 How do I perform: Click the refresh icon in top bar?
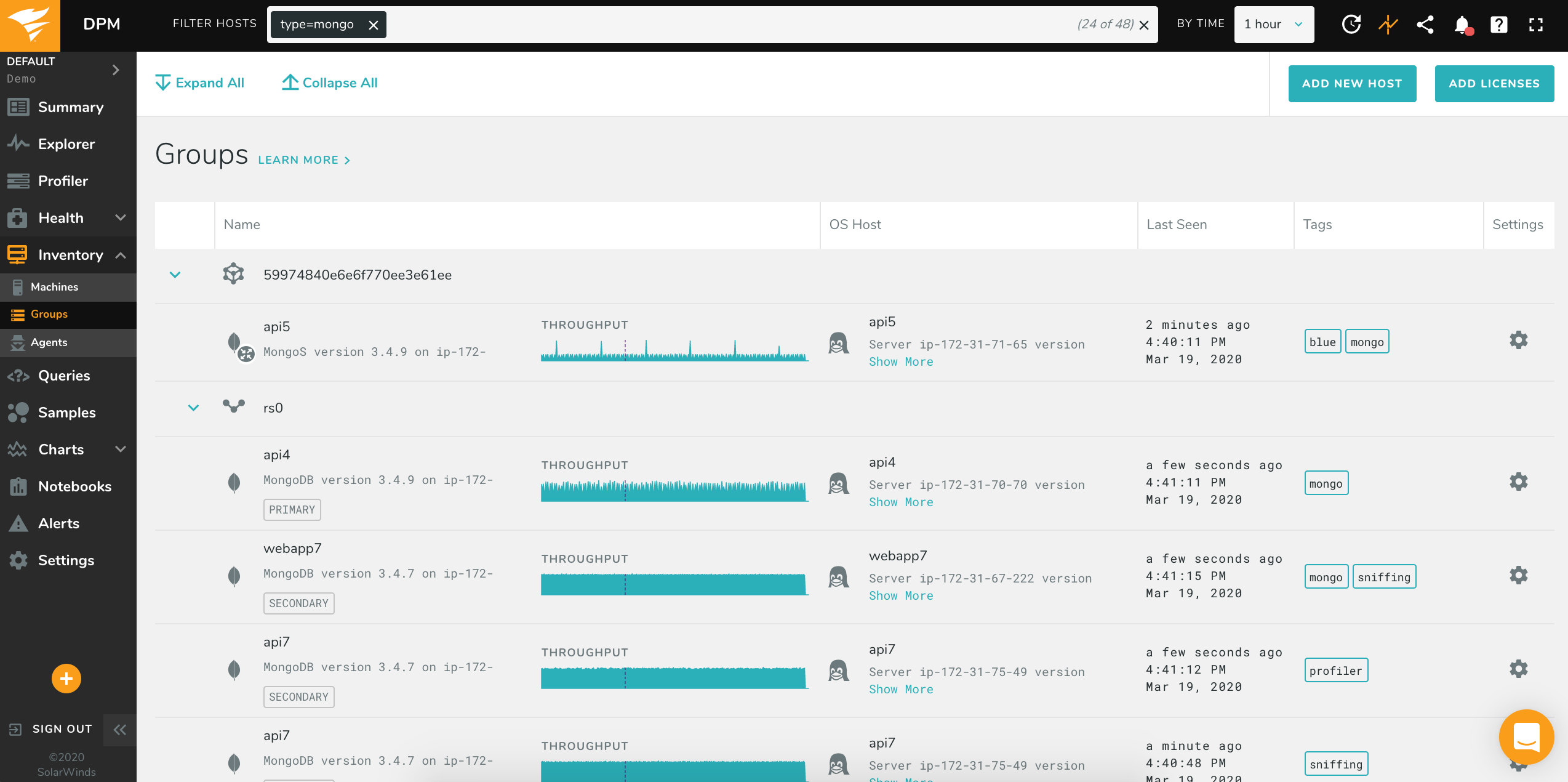coord(1351,25)
